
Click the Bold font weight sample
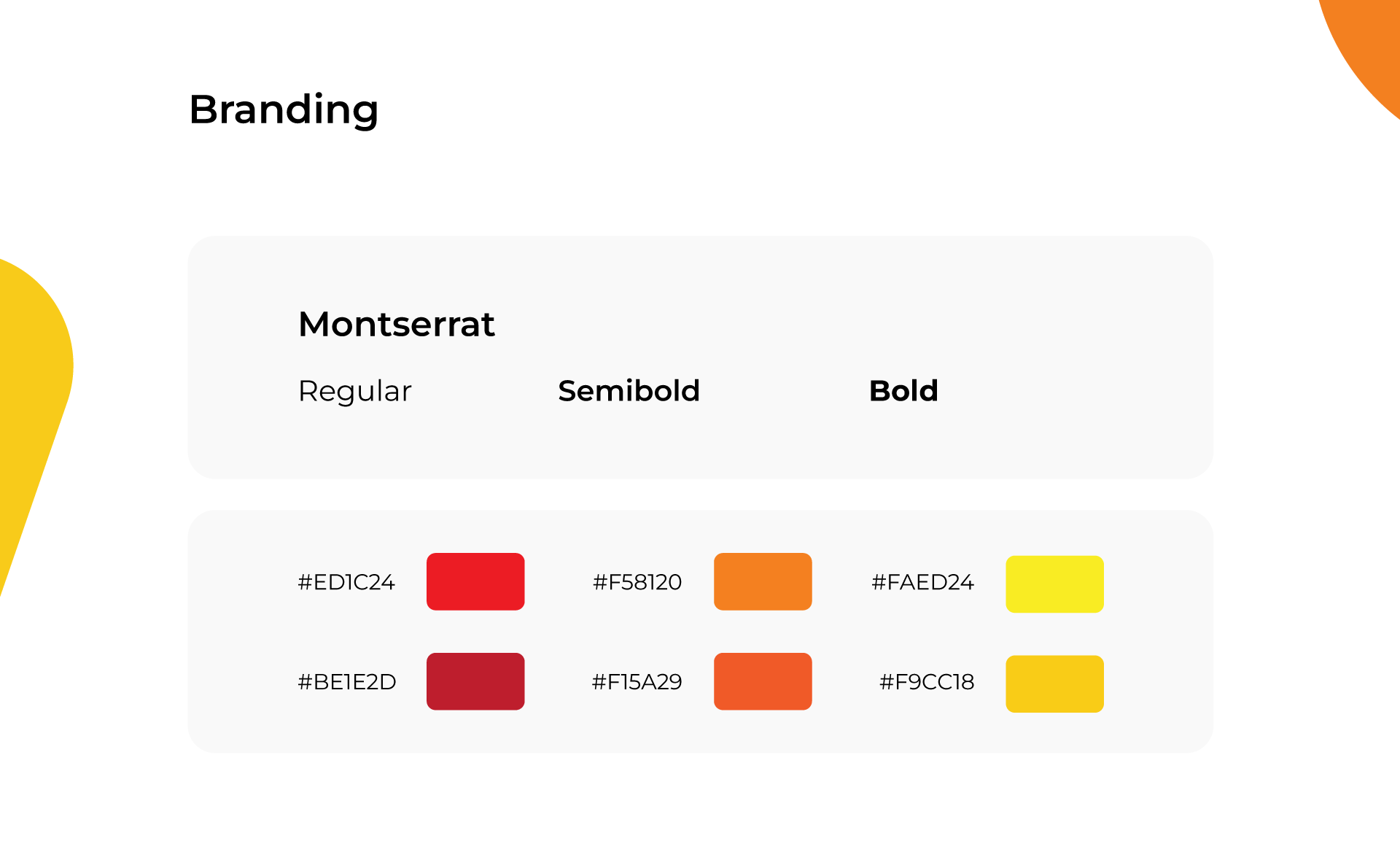pyautogui.click(x=903, y=391)
